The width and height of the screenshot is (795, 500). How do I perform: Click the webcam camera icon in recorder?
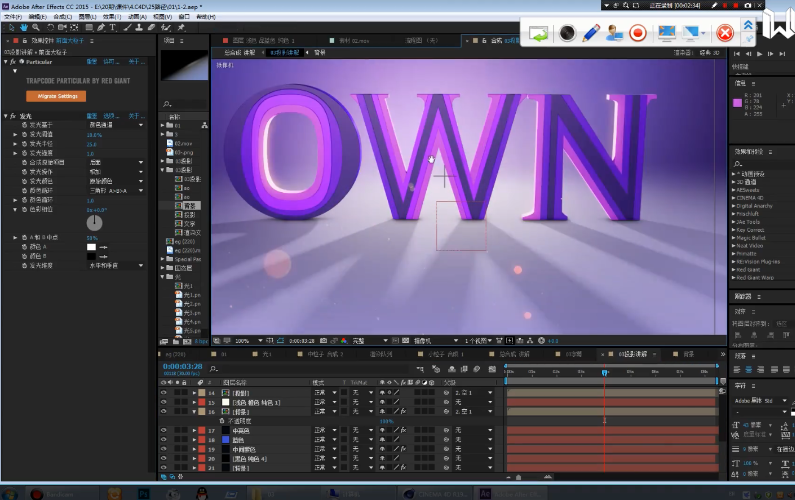pyautogui.click(x=565, y=33)
